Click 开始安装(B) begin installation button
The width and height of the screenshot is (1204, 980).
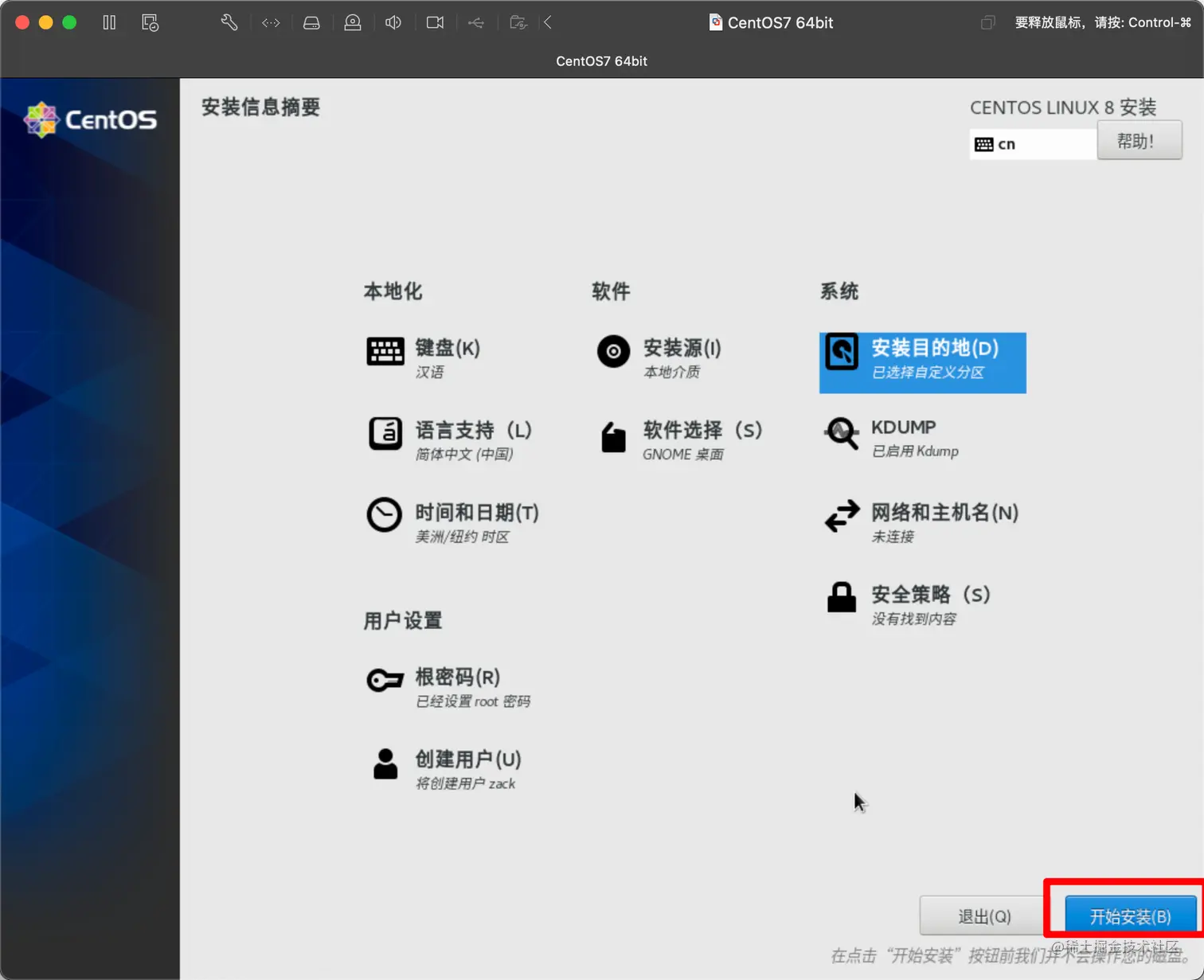[1130, 916]
